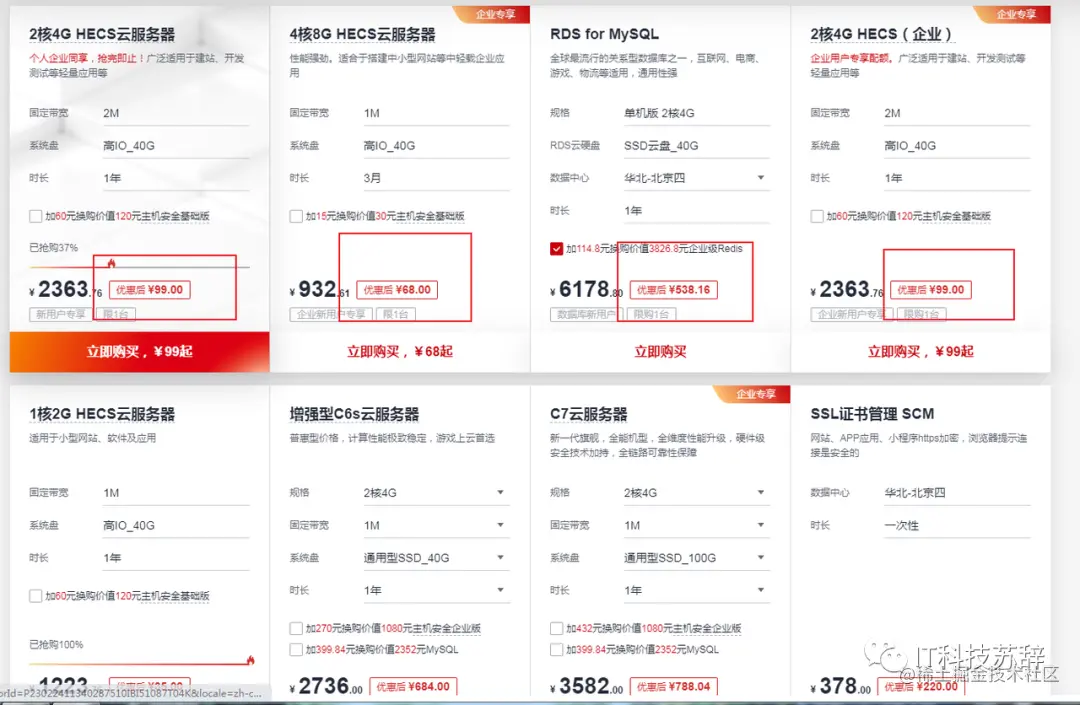The height and width of the screenshot is (705, 1080).
Task: Open the RDS for MySQL title
Action: [604, 34]
